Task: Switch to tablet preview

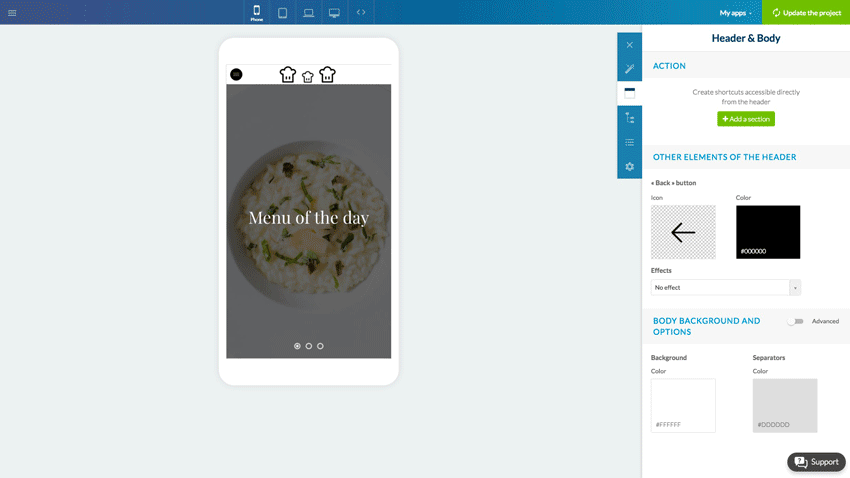Action: click(283, 13)
